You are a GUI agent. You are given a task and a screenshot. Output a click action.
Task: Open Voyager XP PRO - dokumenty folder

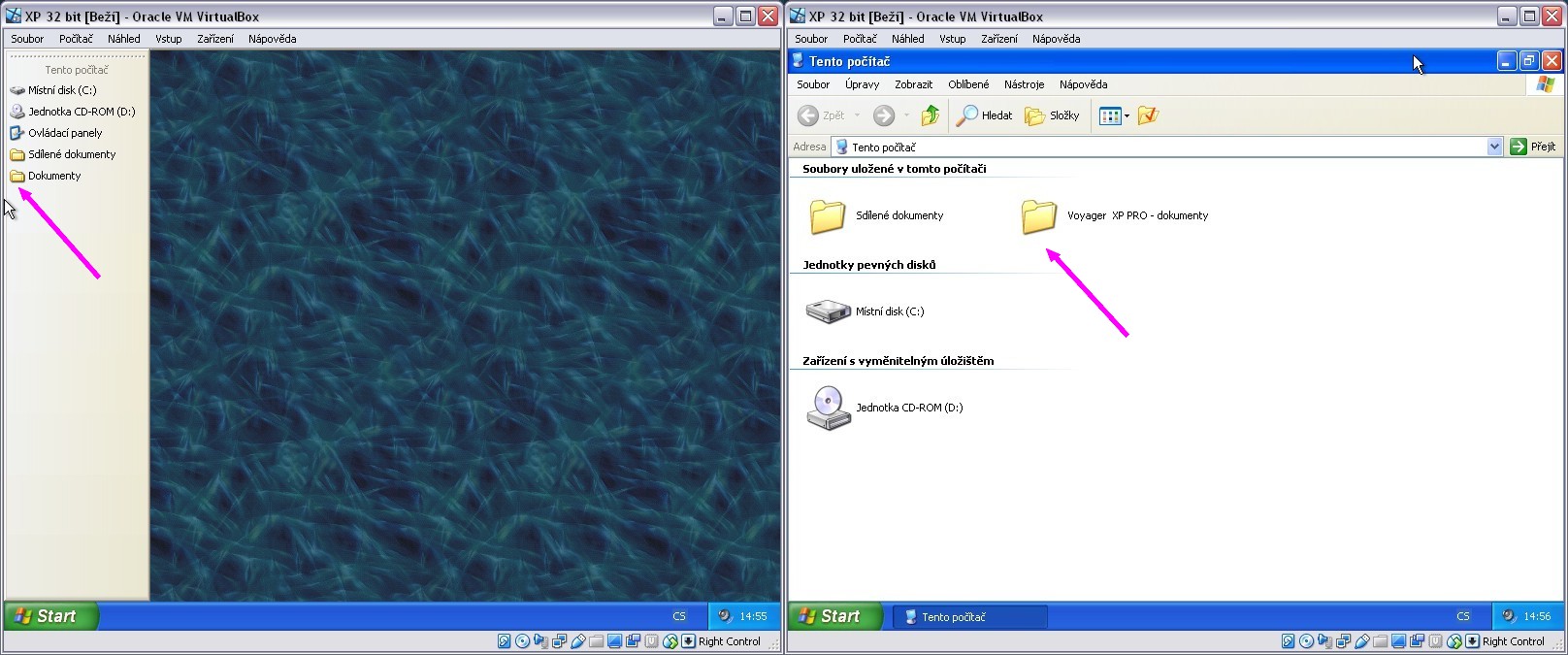click(1038, 215)
